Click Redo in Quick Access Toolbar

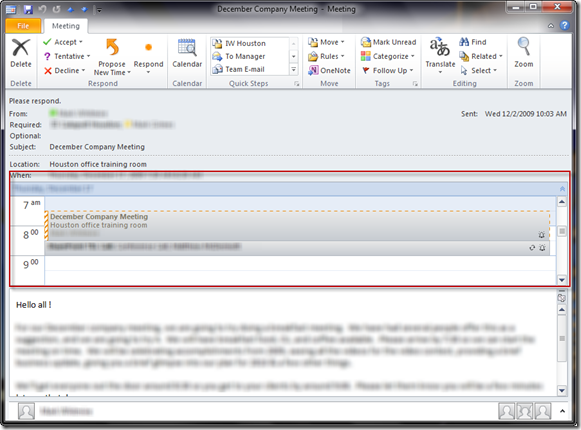click(56, 9)
